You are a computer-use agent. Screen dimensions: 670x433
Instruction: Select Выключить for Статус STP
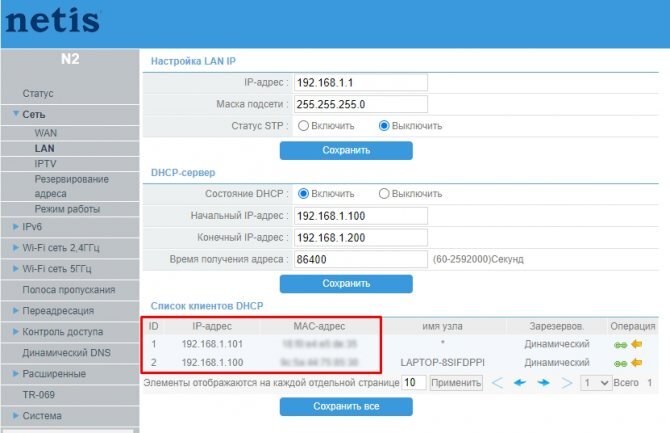coord(384,126)
